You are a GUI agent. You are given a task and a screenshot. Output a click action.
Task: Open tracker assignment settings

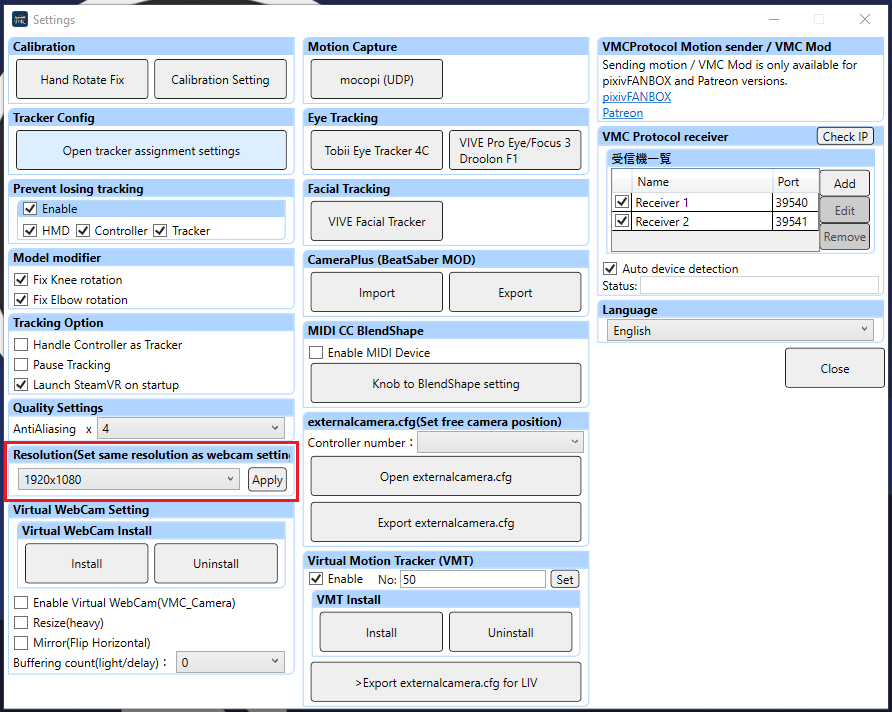tap(151, 151)
